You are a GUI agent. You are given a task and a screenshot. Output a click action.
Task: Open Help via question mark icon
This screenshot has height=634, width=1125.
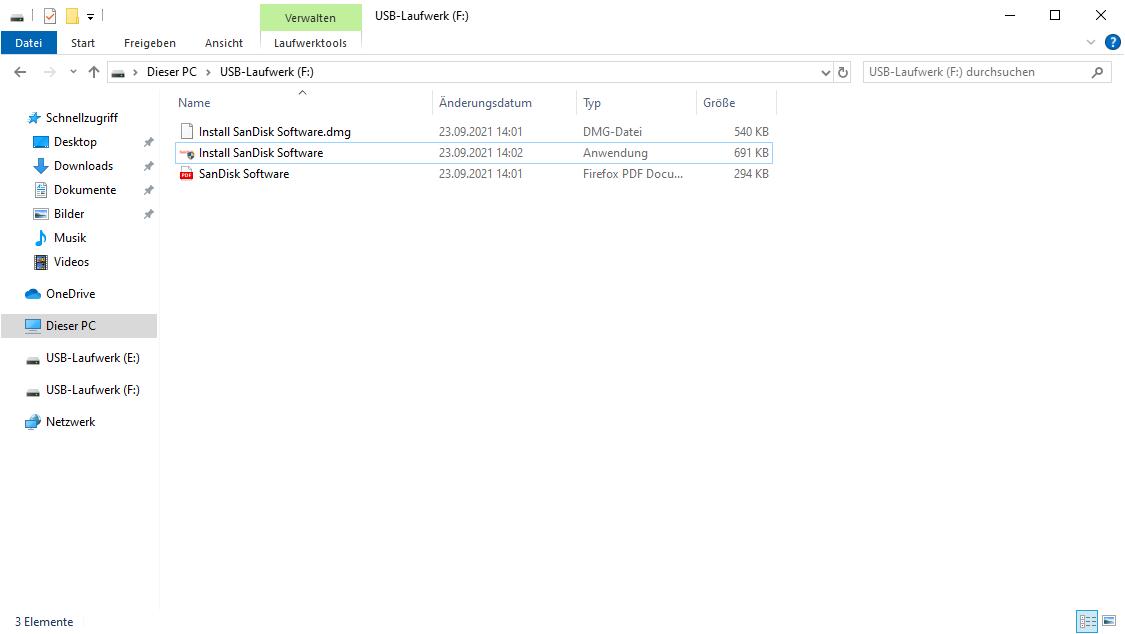(1113, 42)
